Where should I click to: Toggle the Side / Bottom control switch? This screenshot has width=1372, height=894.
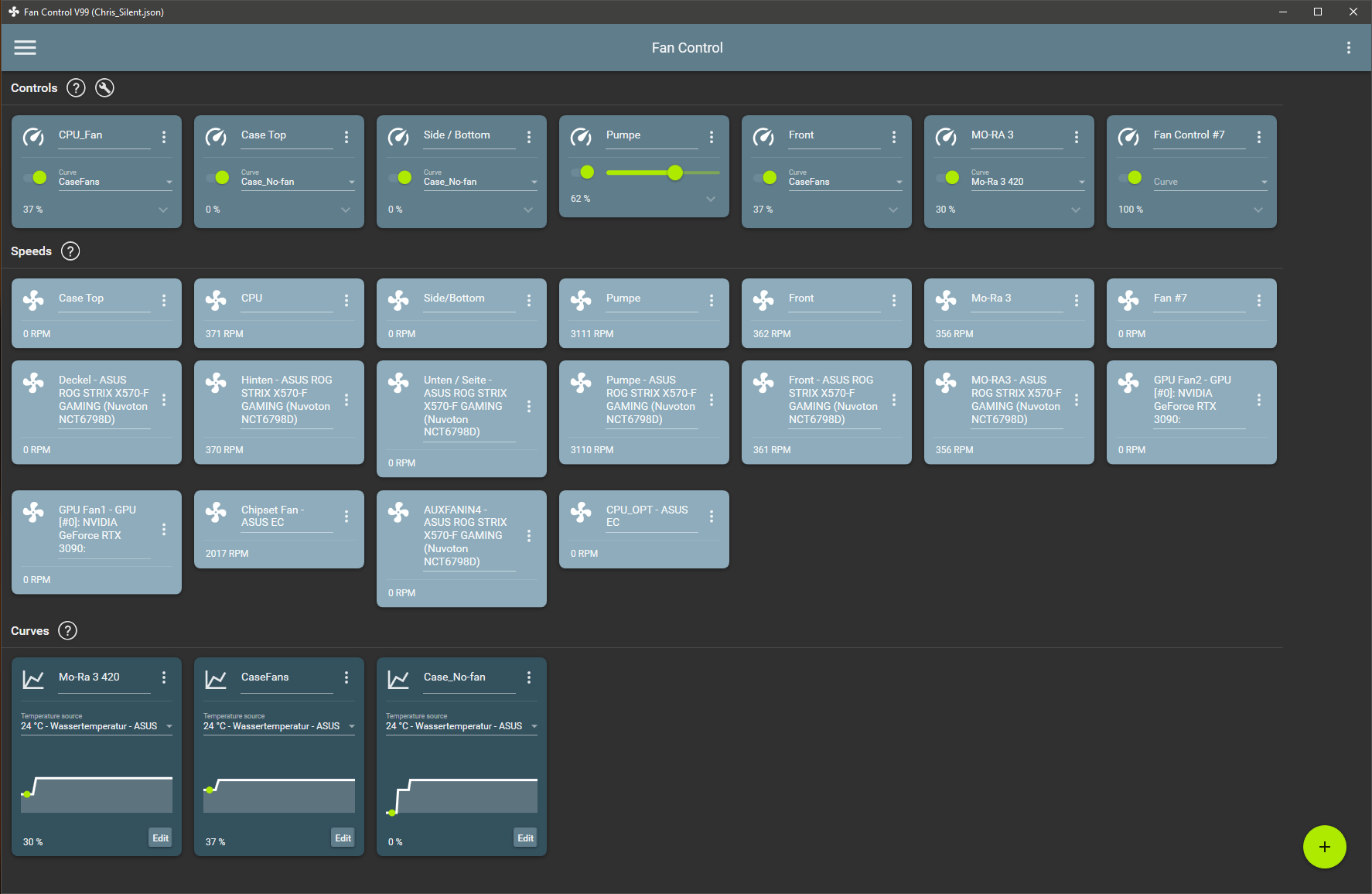click(x=400, y=178)
